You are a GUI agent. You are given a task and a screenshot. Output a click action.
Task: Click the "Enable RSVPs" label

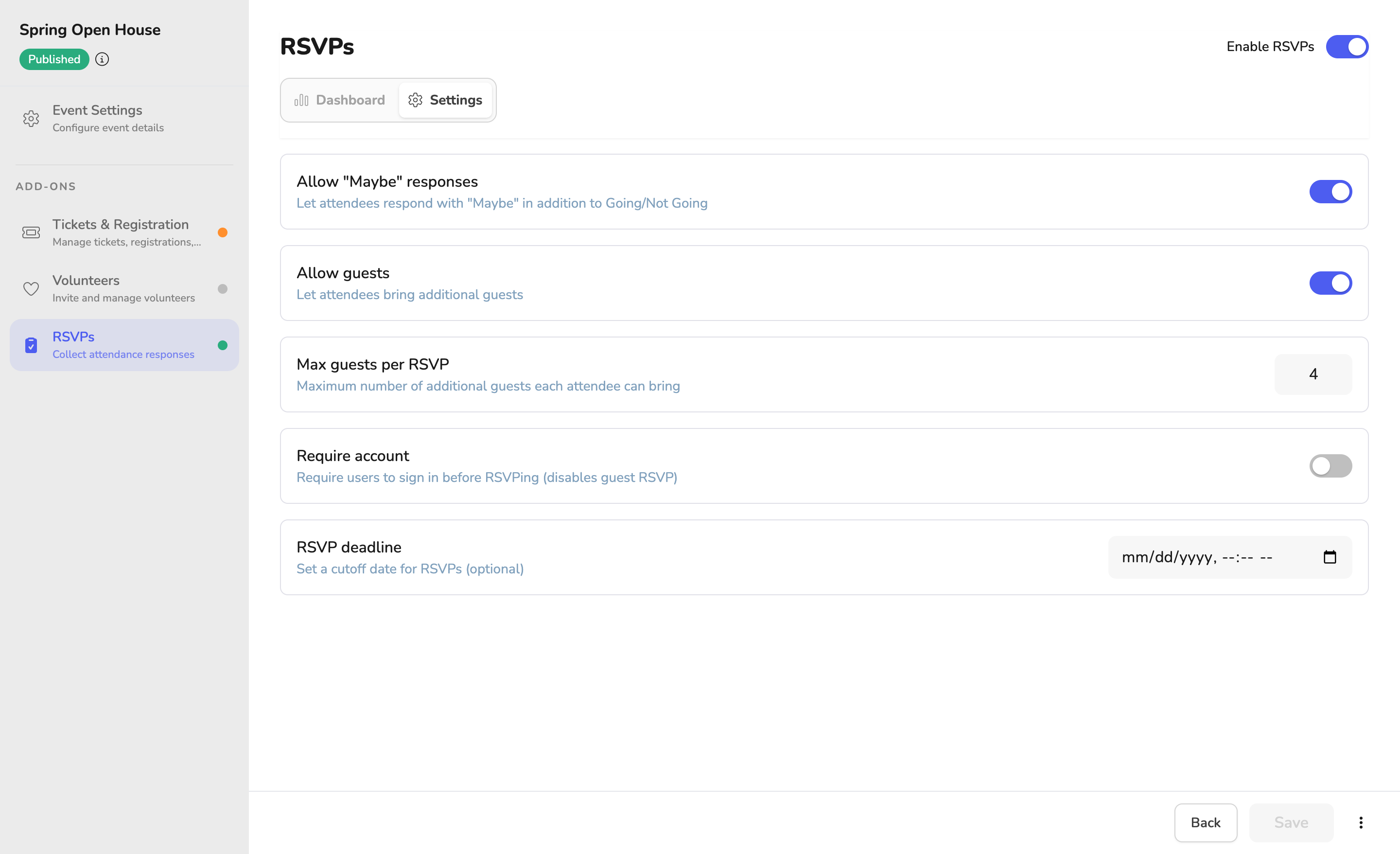[x=1270, y=47]
